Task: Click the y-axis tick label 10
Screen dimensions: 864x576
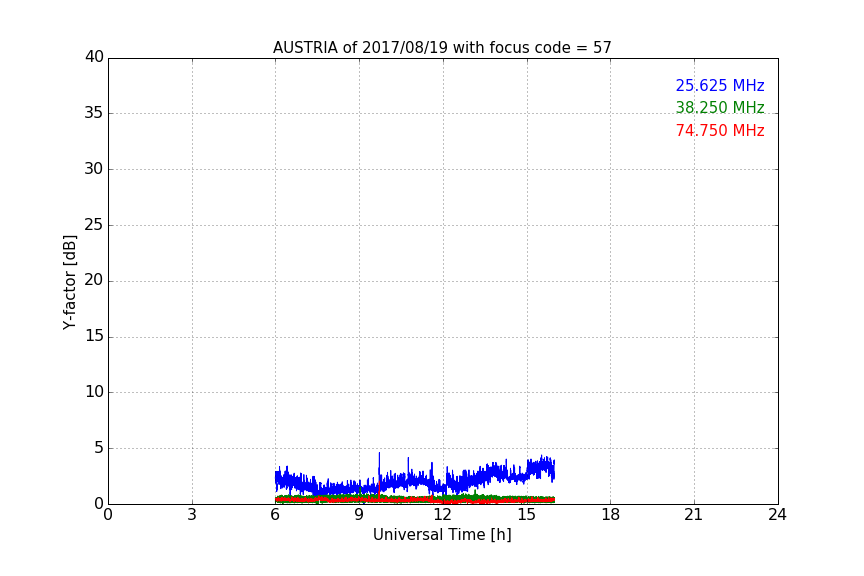Action: 94,392
